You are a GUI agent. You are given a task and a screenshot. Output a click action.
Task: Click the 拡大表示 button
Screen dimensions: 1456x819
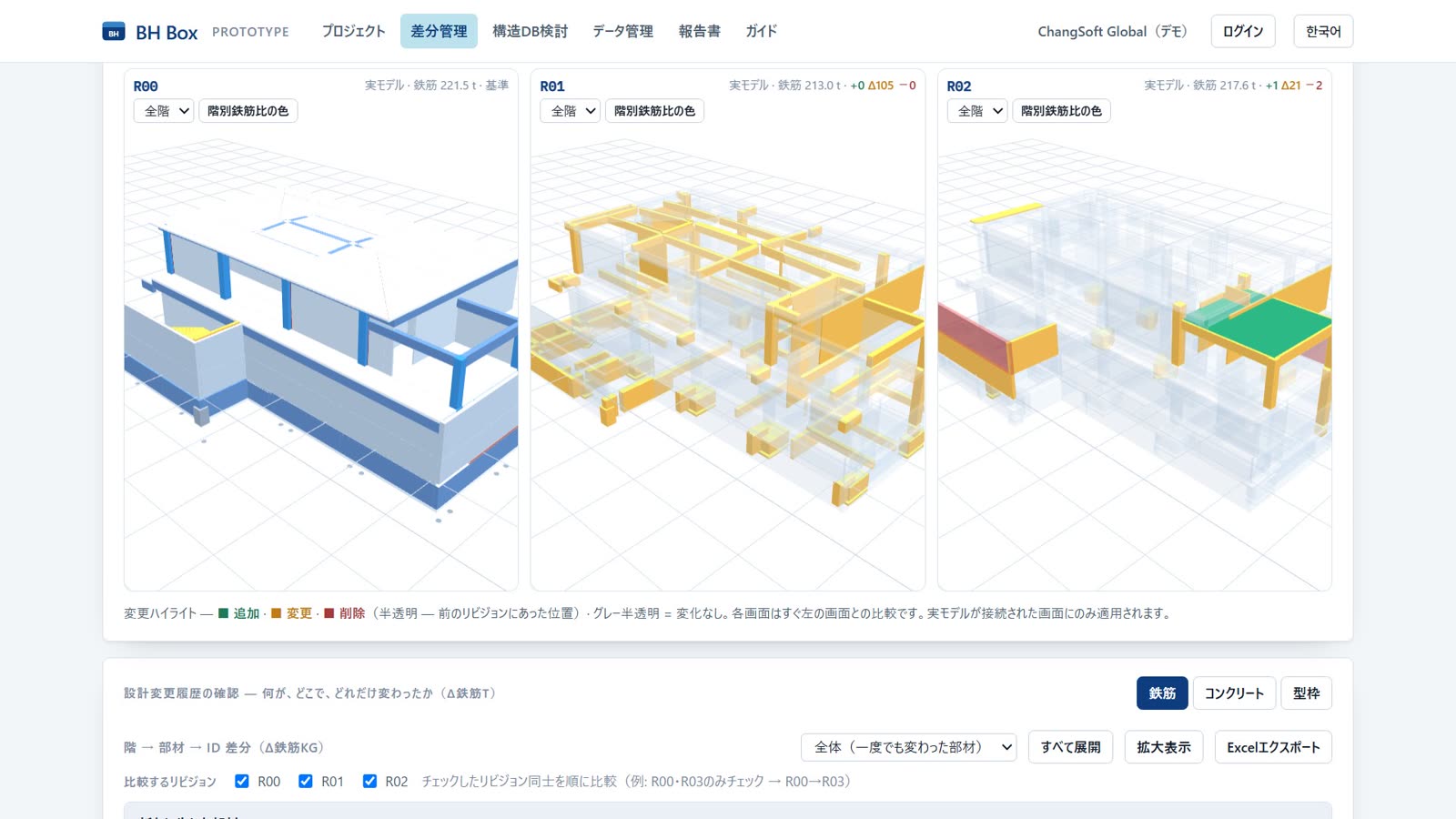click(x=1164, y=747)
